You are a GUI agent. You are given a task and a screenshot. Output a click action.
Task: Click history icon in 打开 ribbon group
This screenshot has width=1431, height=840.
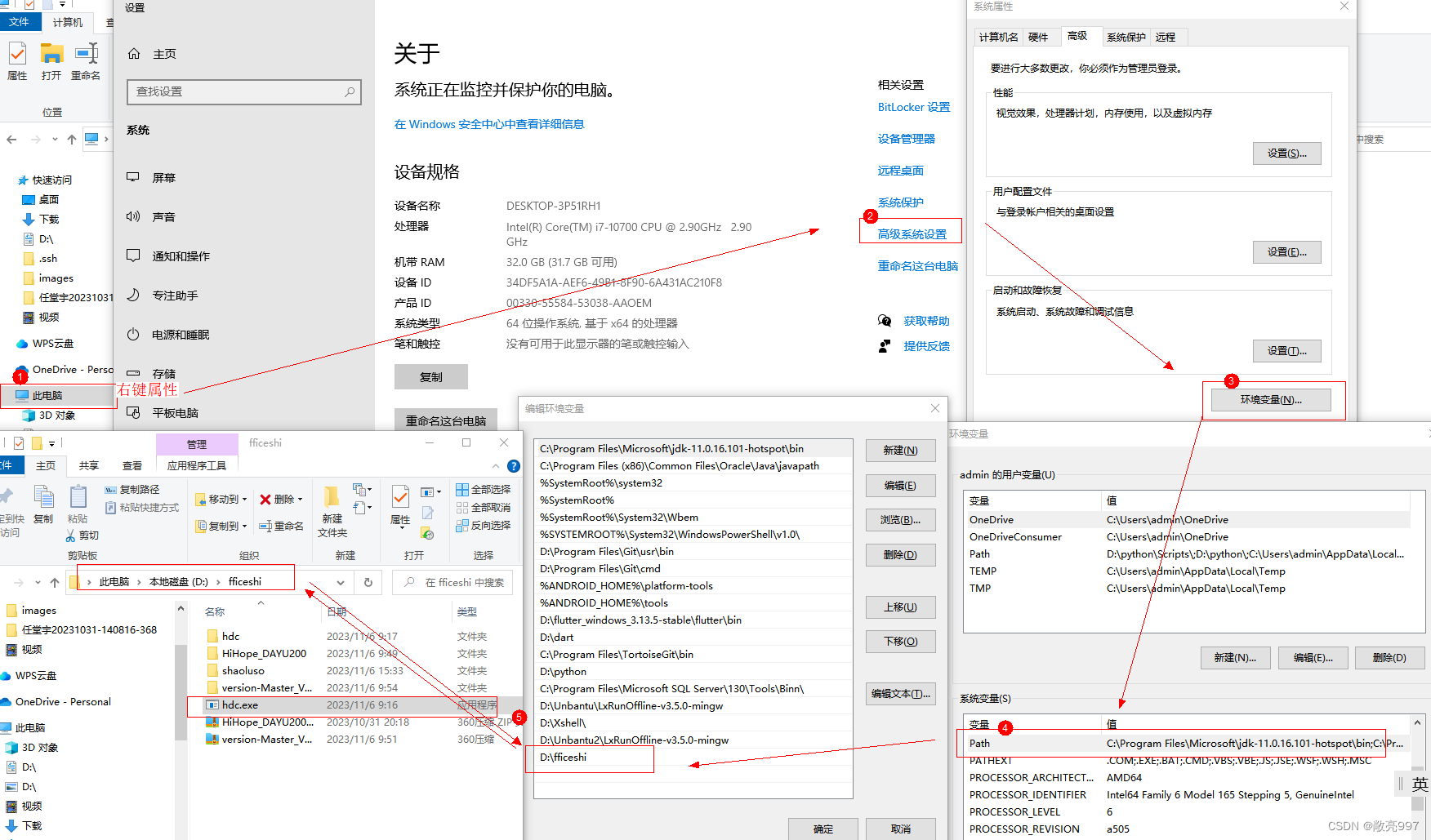point(427,533)
